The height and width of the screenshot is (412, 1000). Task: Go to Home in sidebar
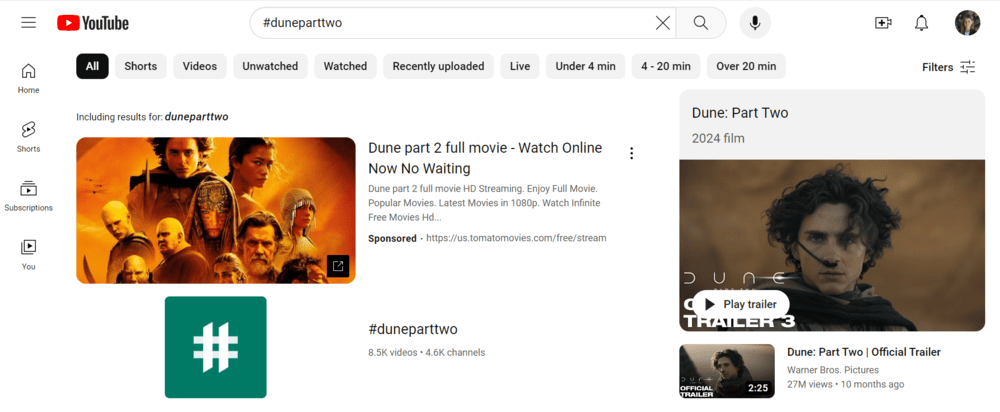coord(28,78)
